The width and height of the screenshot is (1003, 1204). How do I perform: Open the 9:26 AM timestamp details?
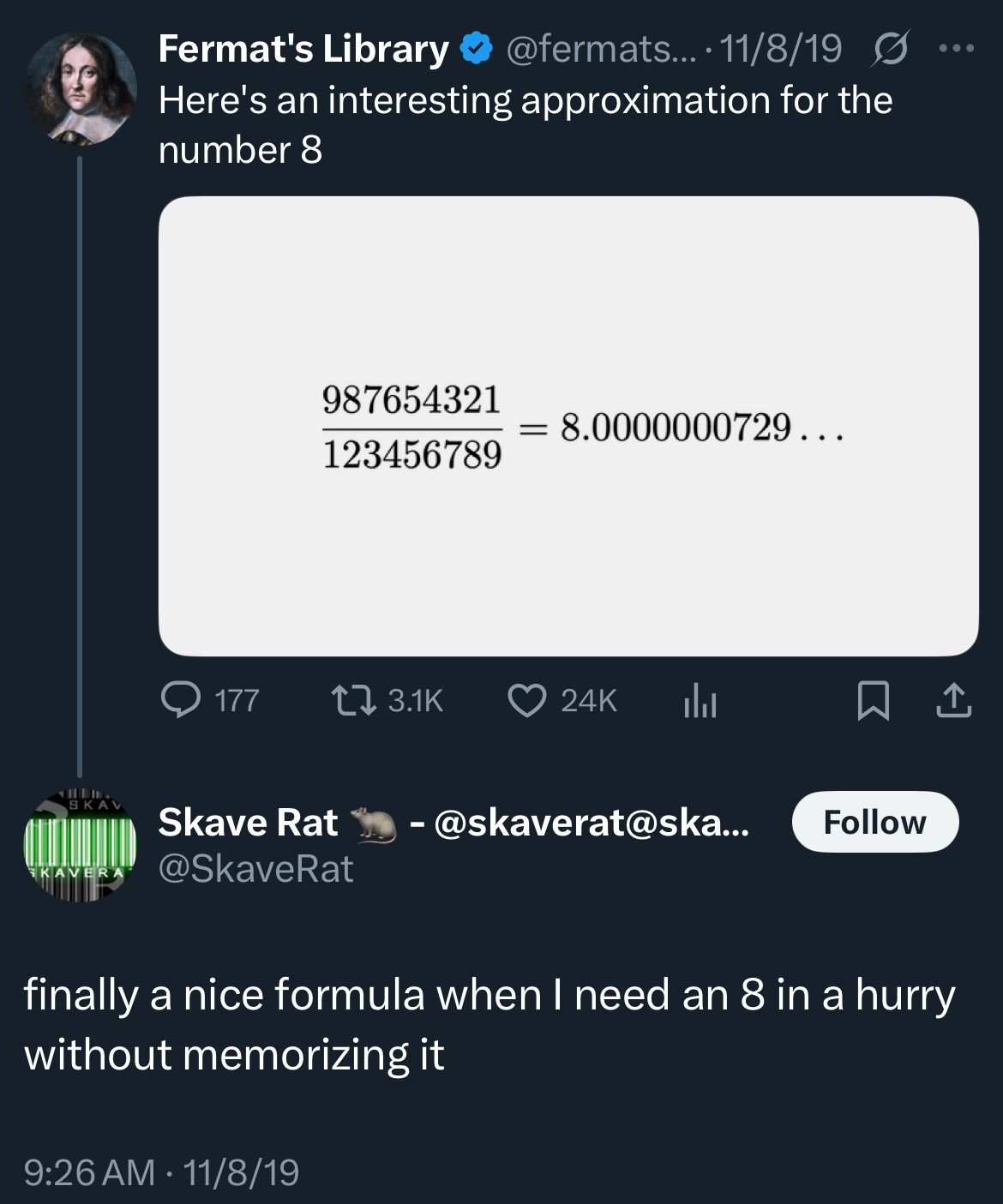pos(90,1171)
